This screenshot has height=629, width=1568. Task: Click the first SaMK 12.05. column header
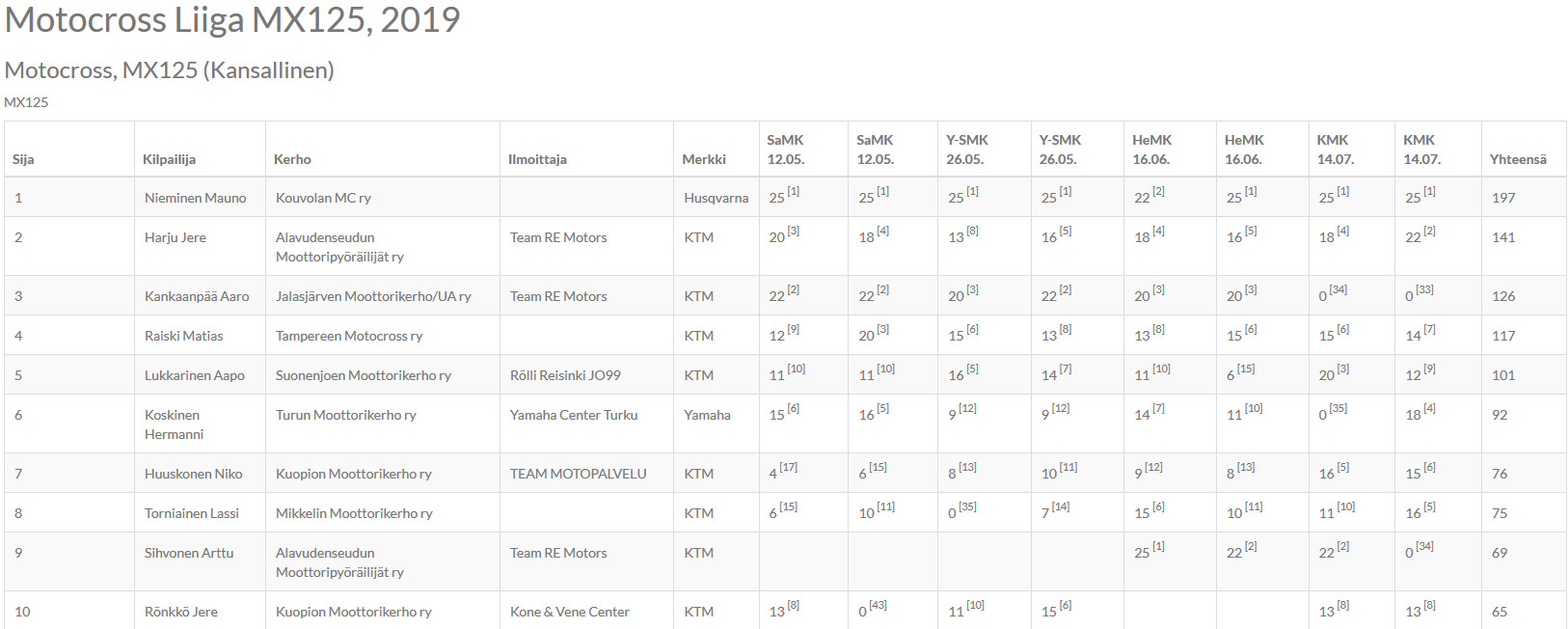pos(786,150)
